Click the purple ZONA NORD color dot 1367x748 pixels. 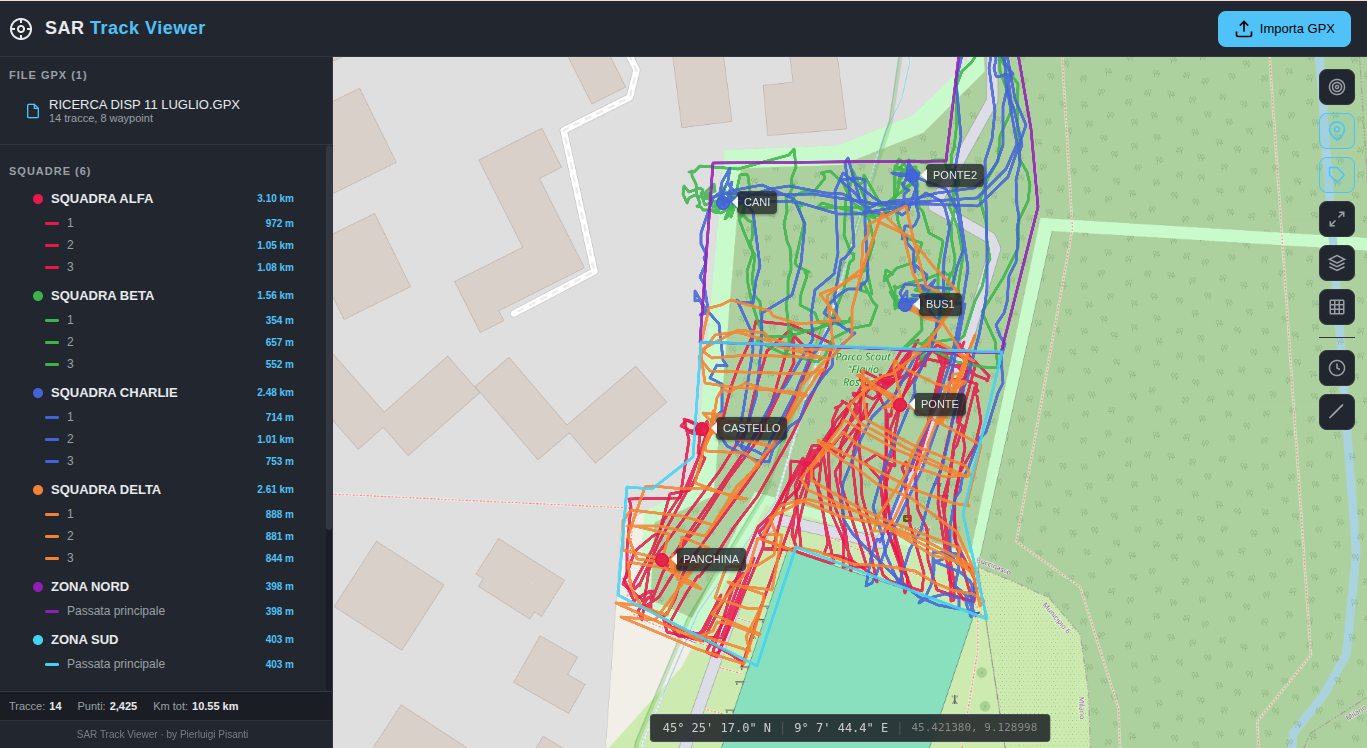pos(38,587)
